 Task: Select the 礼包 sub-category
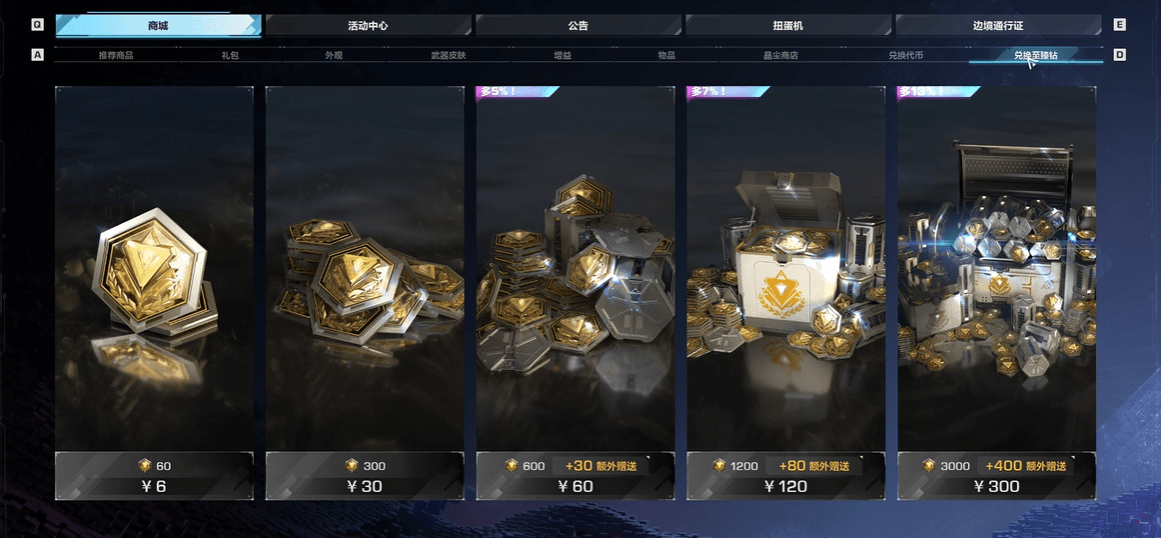click(x=230, y=56)
